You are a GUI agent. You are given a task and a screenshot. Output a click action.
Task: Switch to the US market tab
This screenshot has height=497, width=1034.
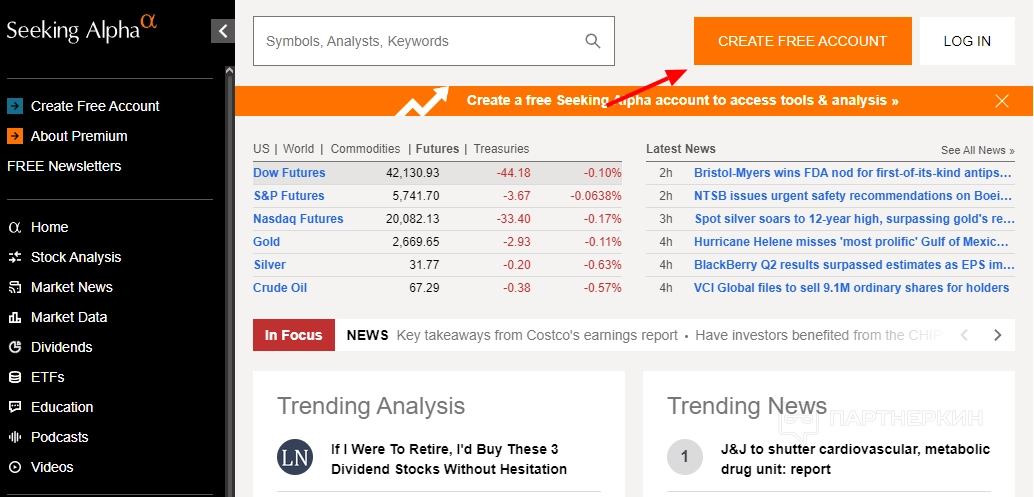pyautogui.click(x=261, y=149)
